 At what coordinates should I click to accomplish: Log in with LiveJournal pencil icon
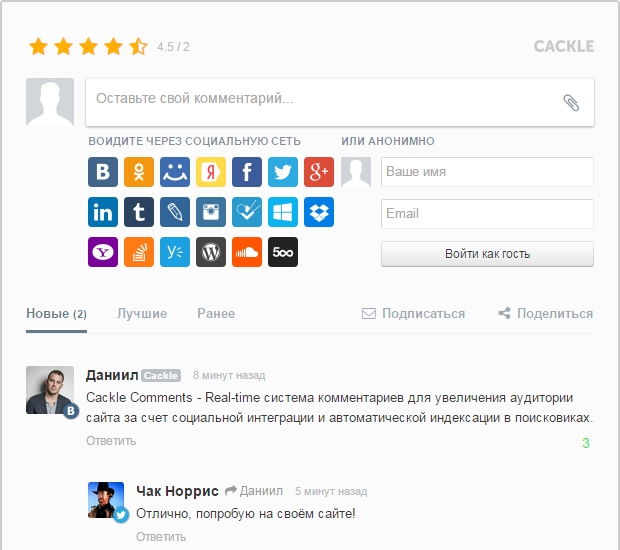(x=175, y=212)
